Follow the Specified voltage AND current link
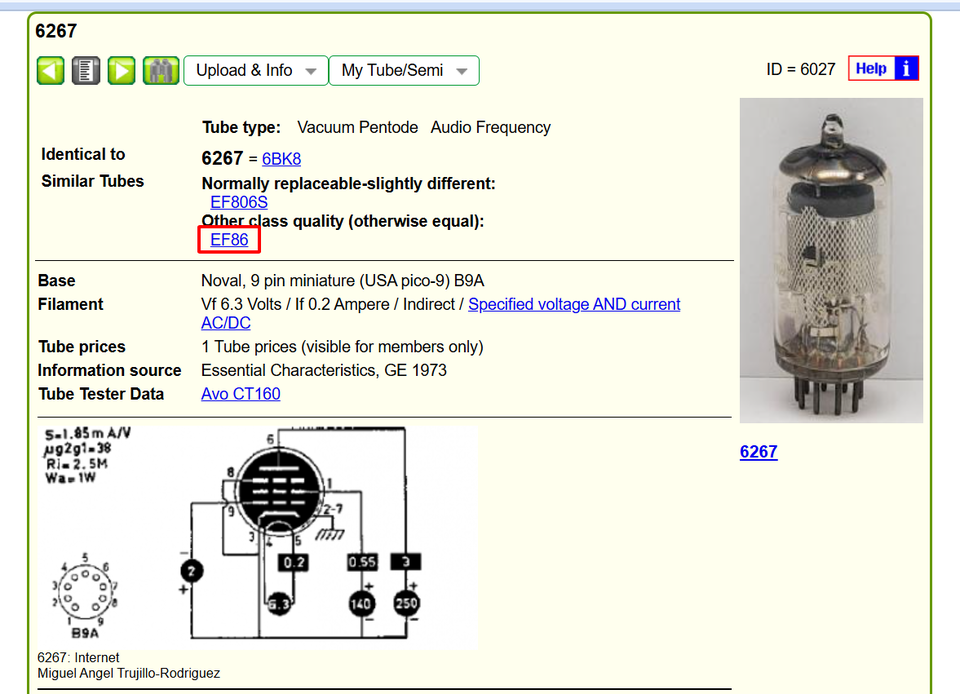 pyautogui.click(x=574, y=304)
